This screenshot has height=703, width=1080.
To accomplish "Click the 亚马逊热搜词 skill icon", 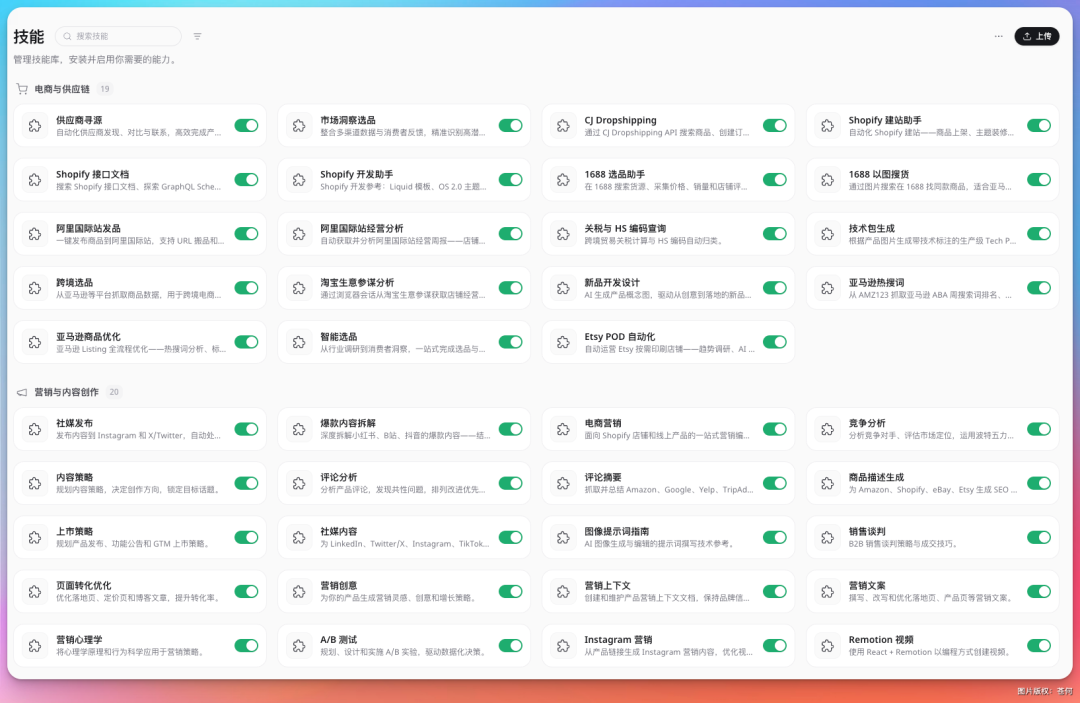I will (x=827, y=287).
